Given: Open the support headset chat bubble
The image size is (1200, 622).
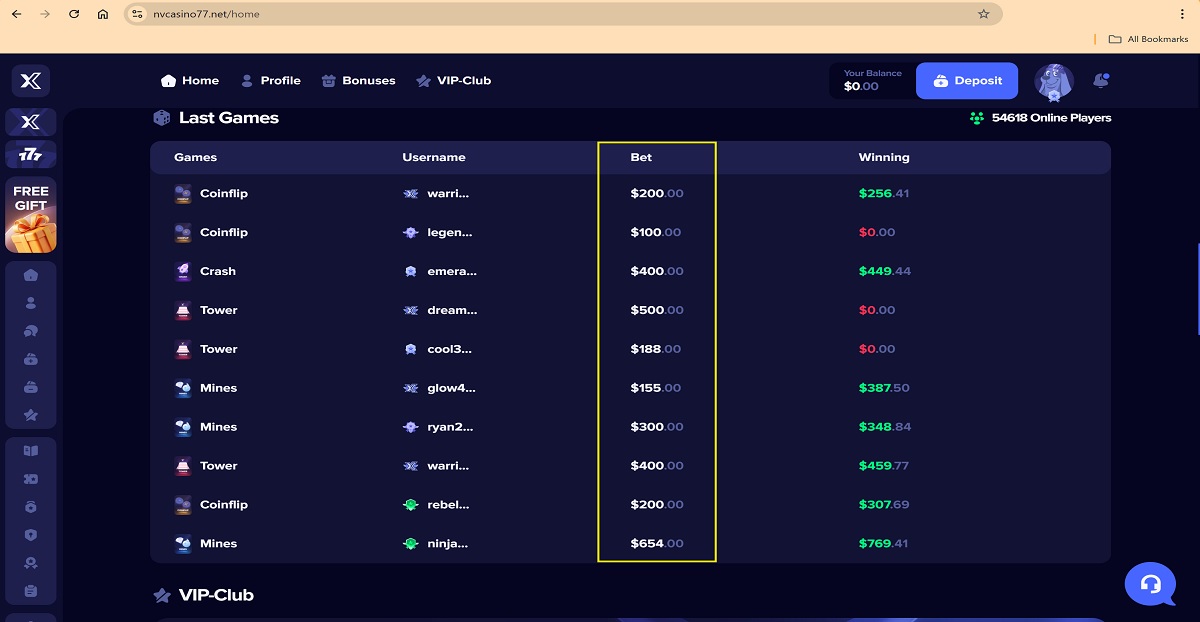Looking at the screenshot, I should (1150, 584).
